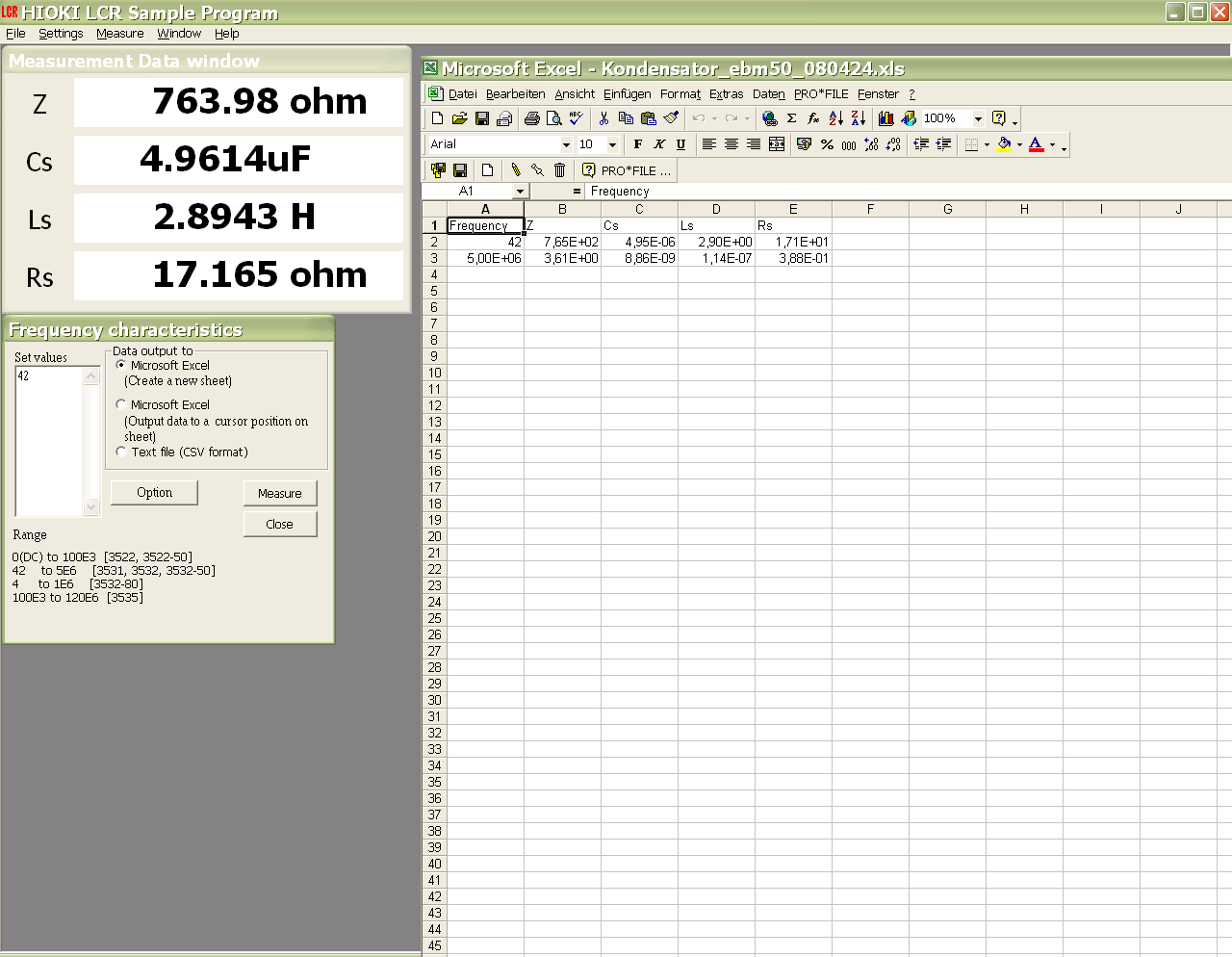The image size is (1232, 957).
Task: Open the HIOKI Settings menu
Action: click(x=61, y=34)
